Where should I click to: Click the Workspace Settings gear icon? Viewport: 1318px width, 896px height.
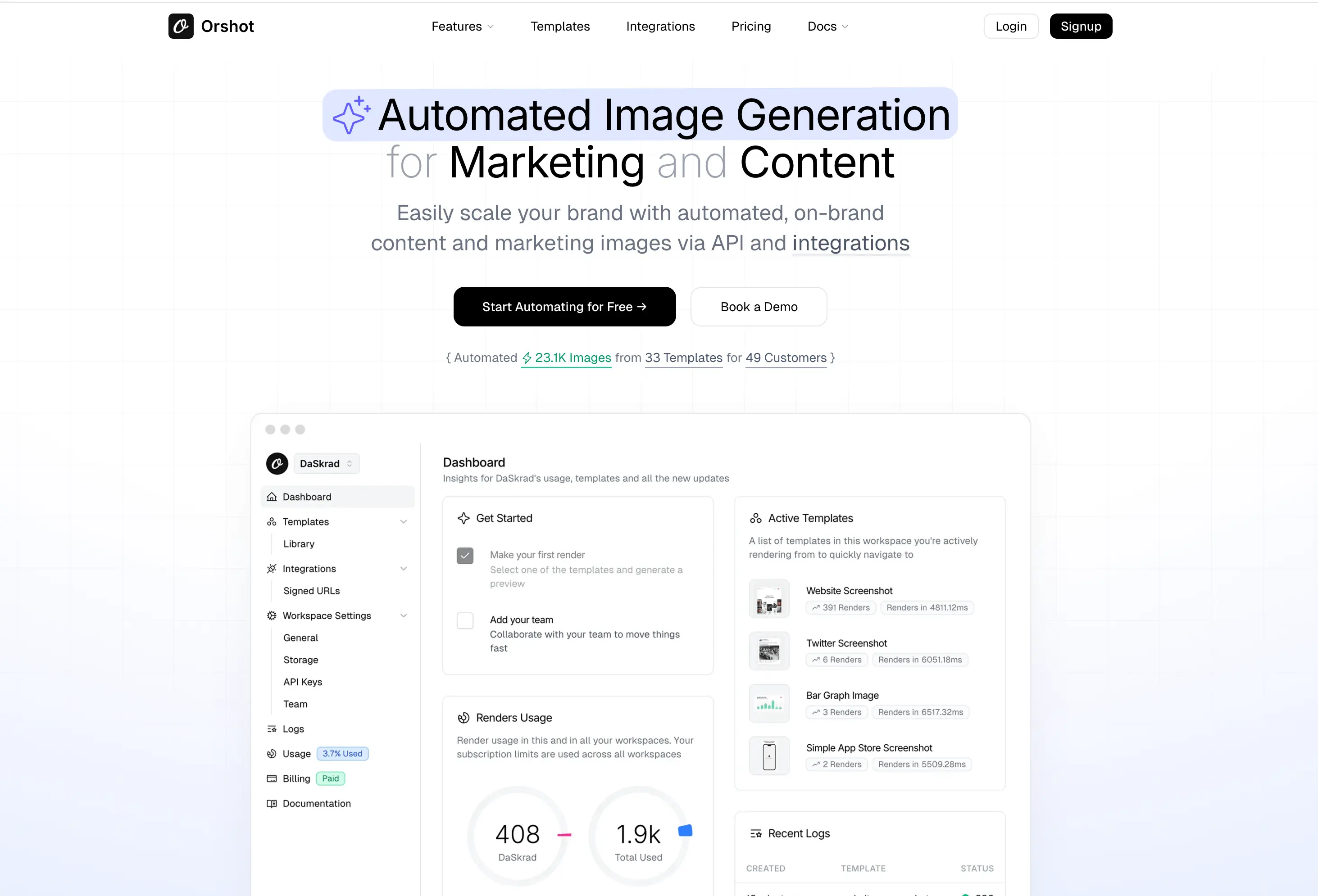tap(272, 615)
